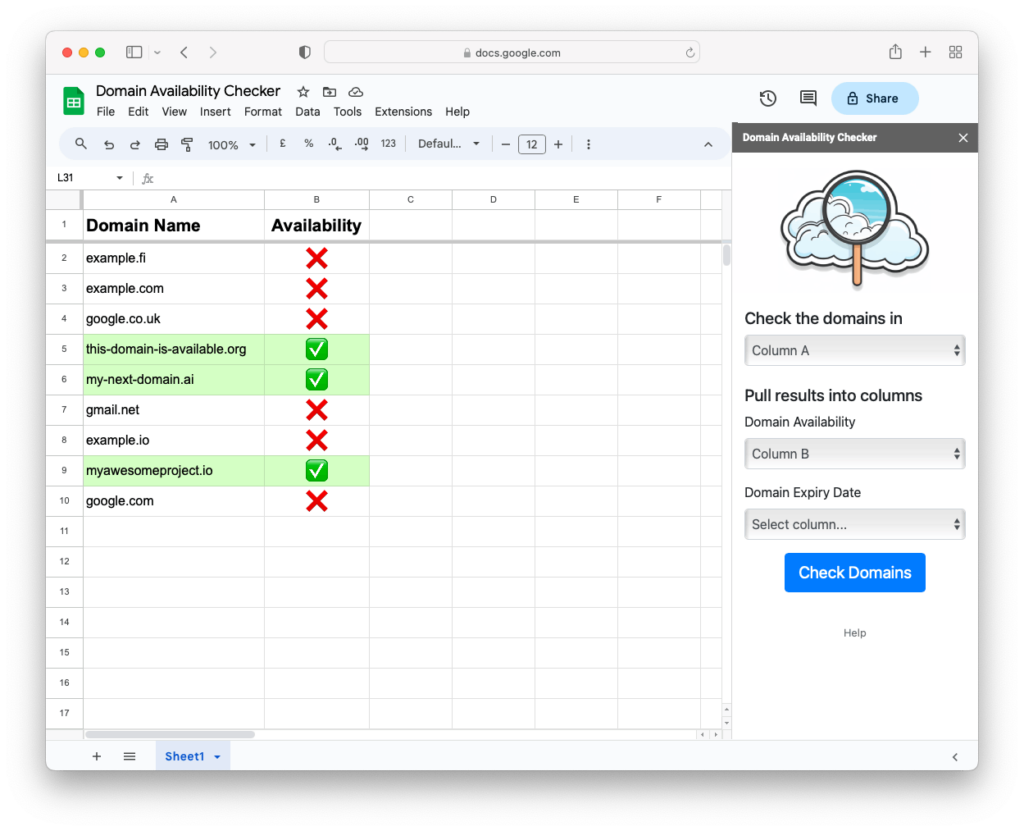Show side panel chevron at bottom right
Image resolution: width=1024 pixels, height=831 pixels.
pyautogui.click(x=955, y=757)
